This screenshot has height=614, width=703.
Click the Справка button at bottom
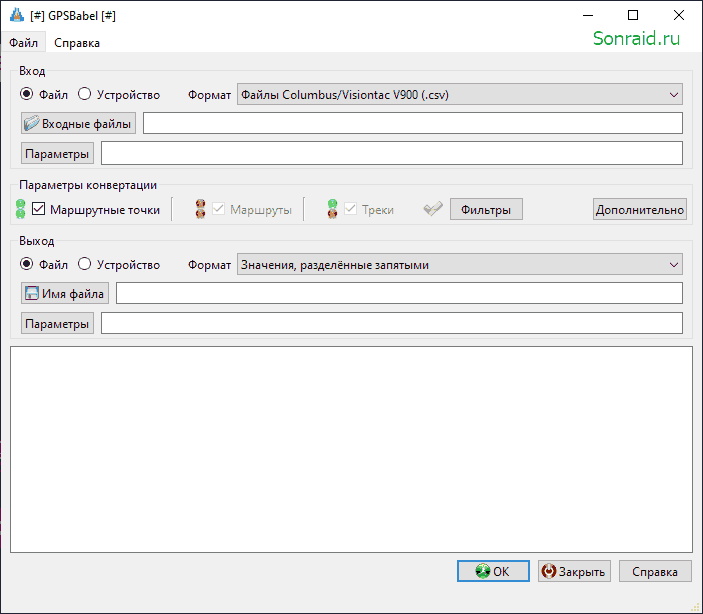pos(655,571)
